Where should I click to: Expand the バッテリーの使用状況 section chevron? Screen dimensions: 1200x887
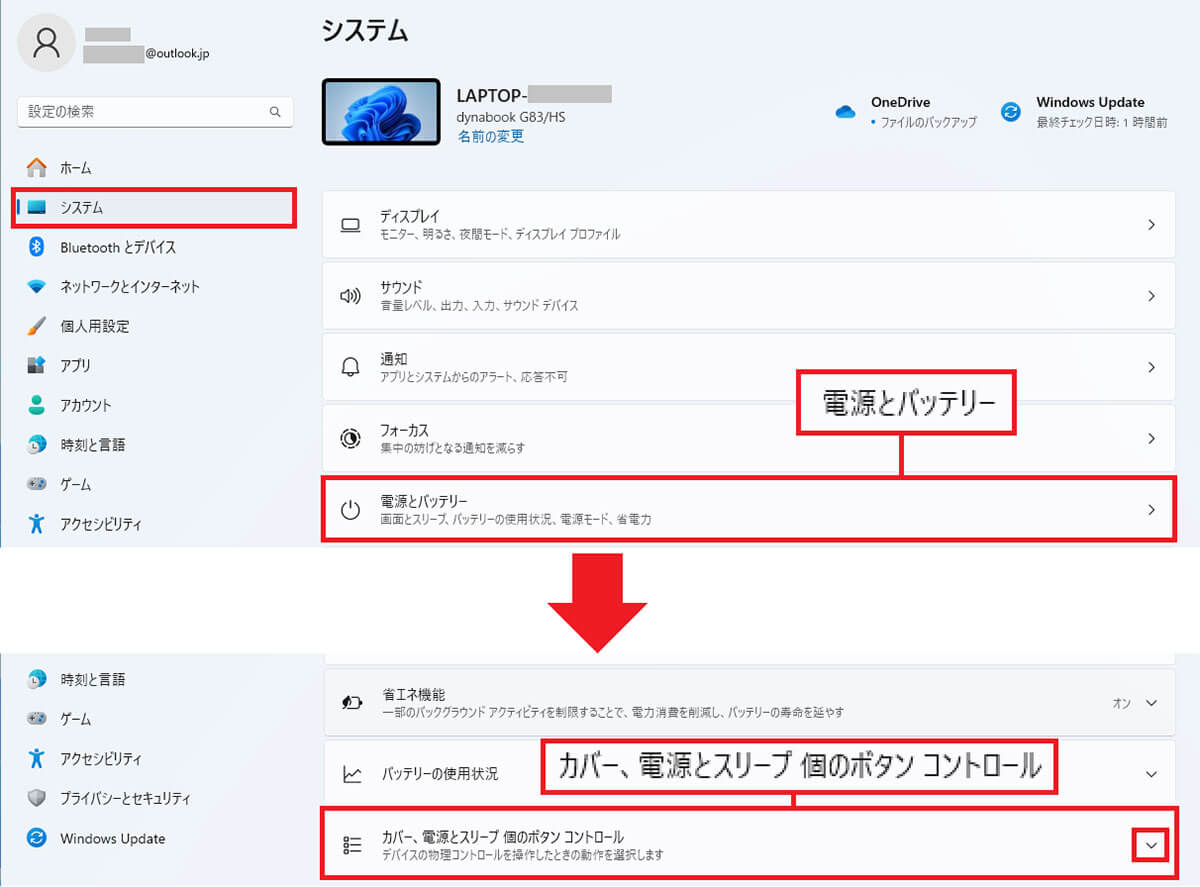click(1151, 774)
